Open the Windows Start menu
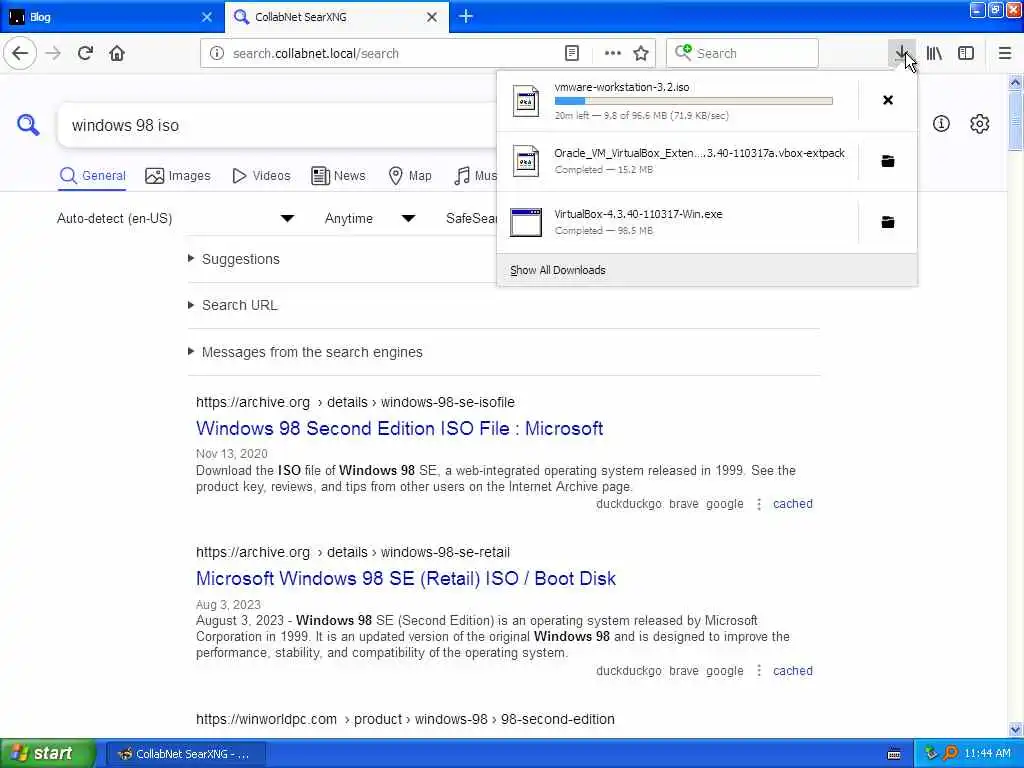The width and height of the screenshot is (1024, 768). click(48, 754)
